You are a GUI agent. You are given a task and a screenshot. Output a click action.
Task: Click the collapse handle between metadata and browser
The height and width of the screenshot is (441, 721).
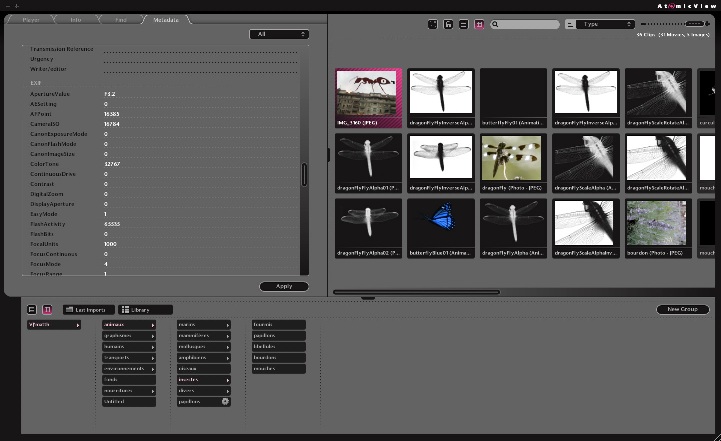point(328,155)
